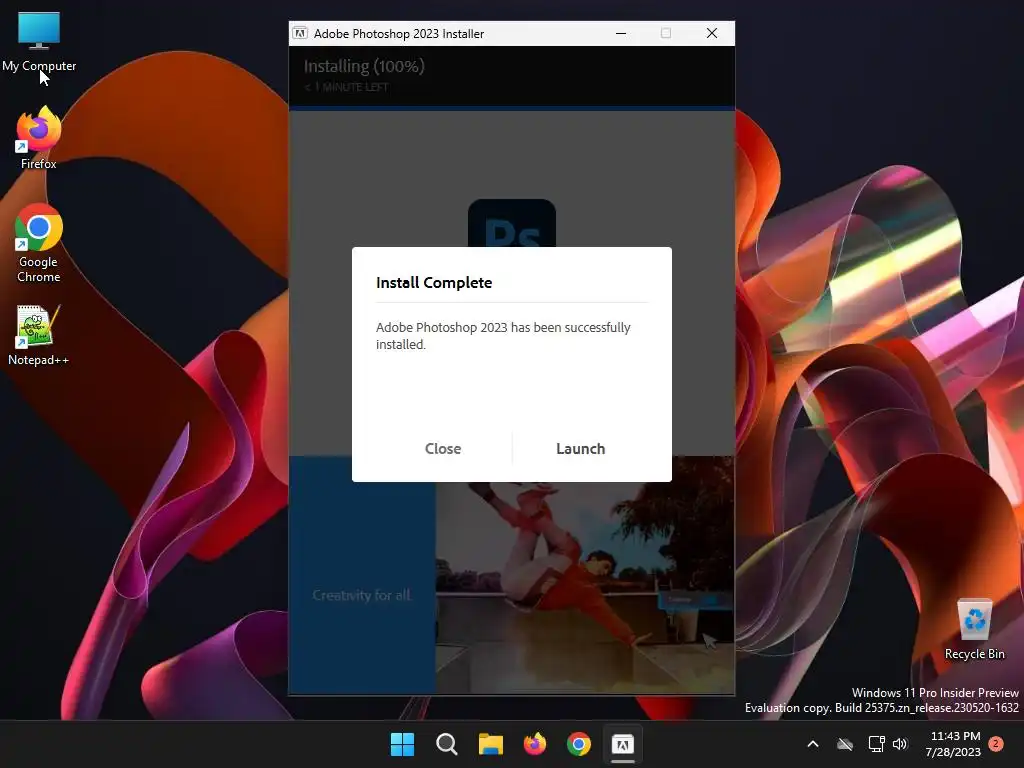Open the Windows Start menu
This screenshot has height=768, width=1024.
point(402,744)
